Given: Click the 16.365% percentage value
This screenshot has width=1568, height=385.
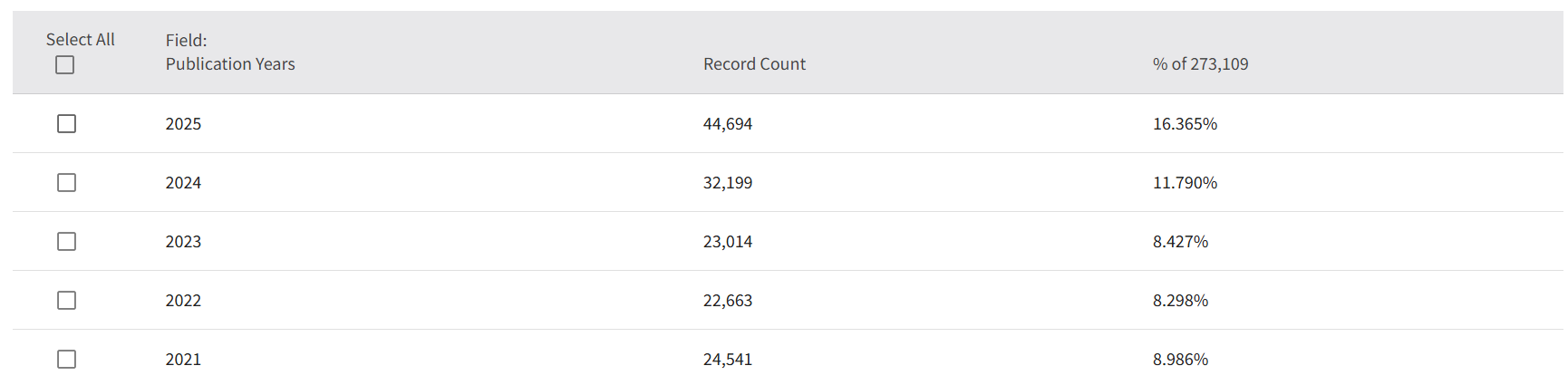Looking at the screenshot, I should [1185, 124].
